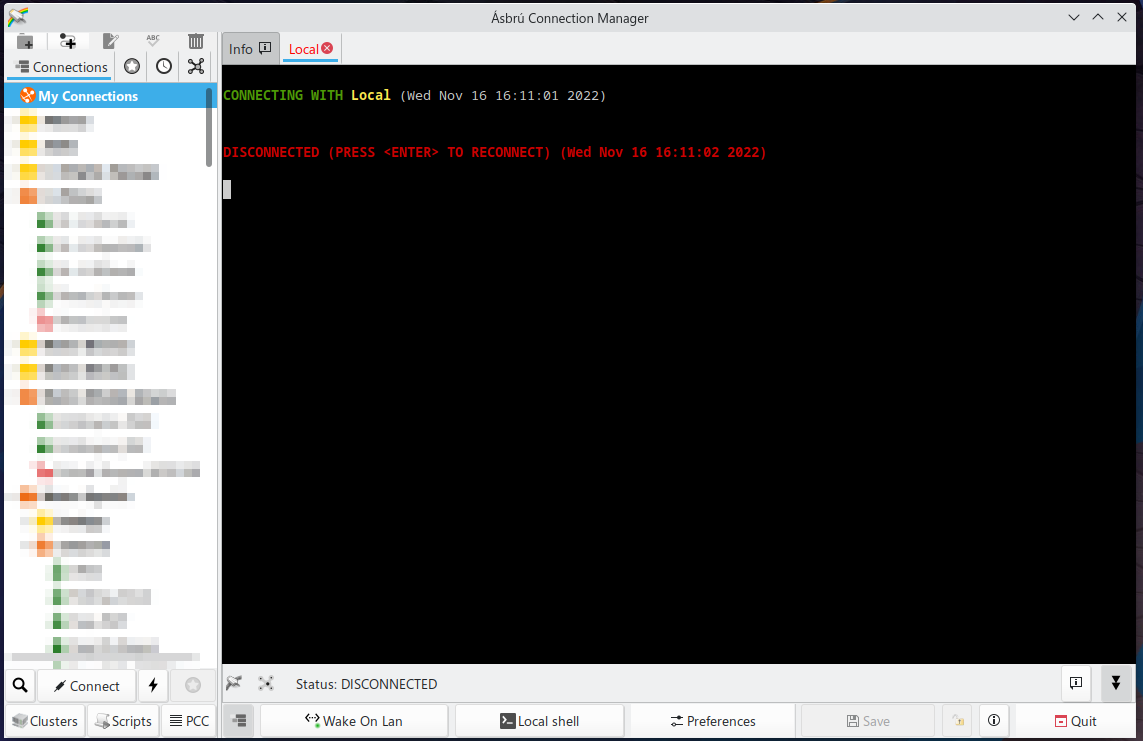The height and width of the screenshot is (741, 1143).
Task: Click the status bar info bubble button
Action: pyautogui.click(x=1076, y=683)
